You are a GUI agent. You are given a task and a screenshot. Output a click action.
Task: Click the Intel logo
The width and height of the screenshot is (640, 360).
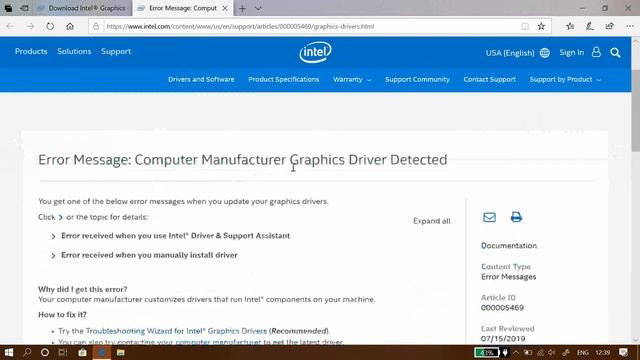(x=315, y=52)
